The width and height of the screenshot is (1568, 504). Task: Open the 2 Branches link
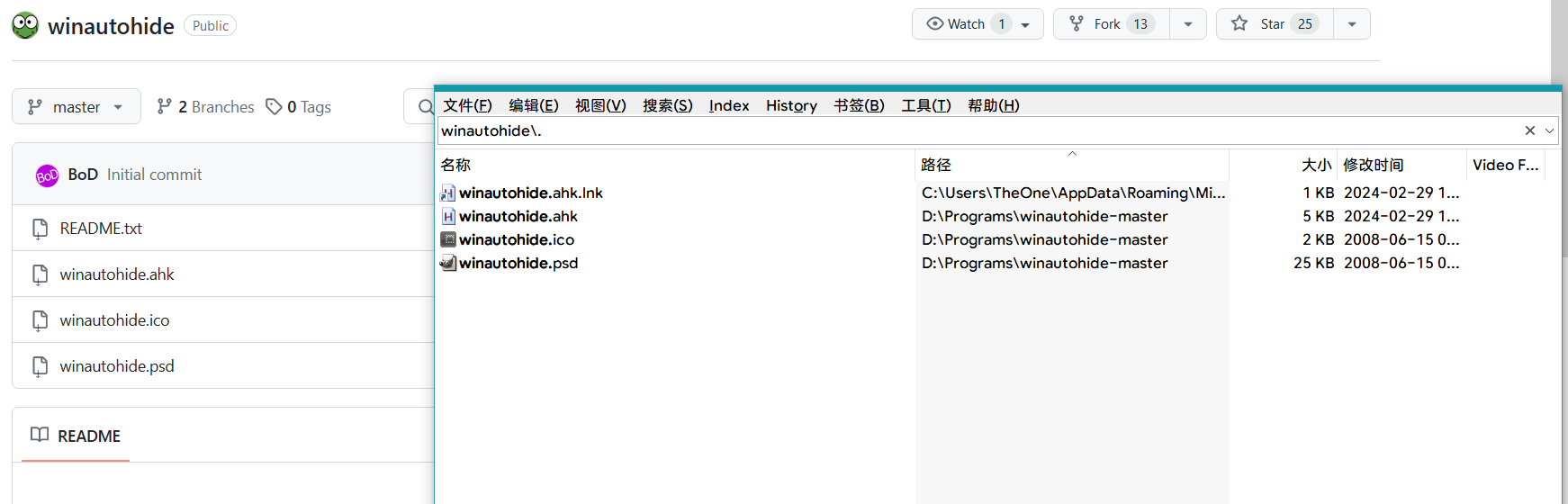206,107
